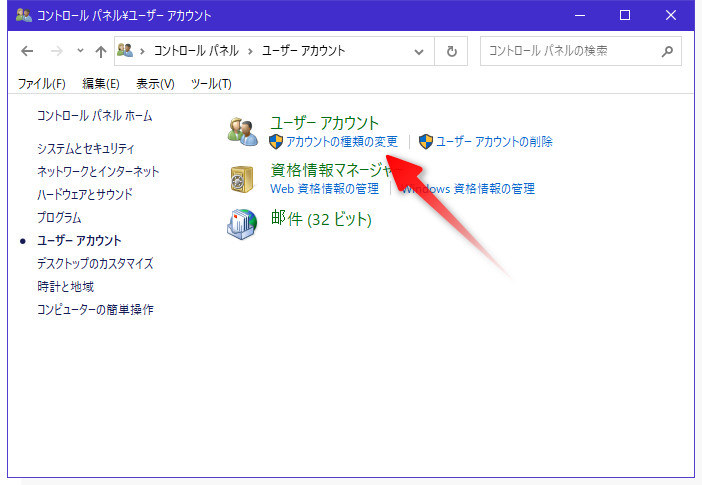Click Web 資格情報の管理 link
Screen dimensions: 702x485
coord(325,188)
